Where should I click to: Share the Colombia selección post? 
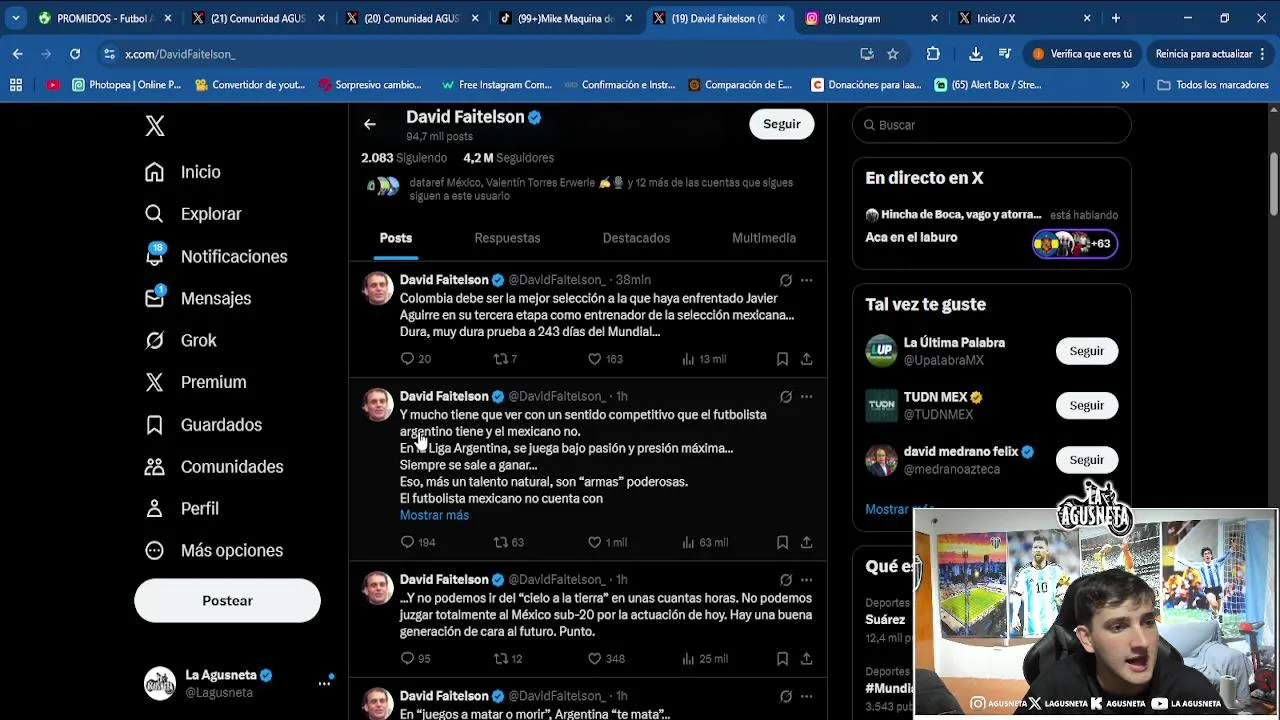point(806,359)
